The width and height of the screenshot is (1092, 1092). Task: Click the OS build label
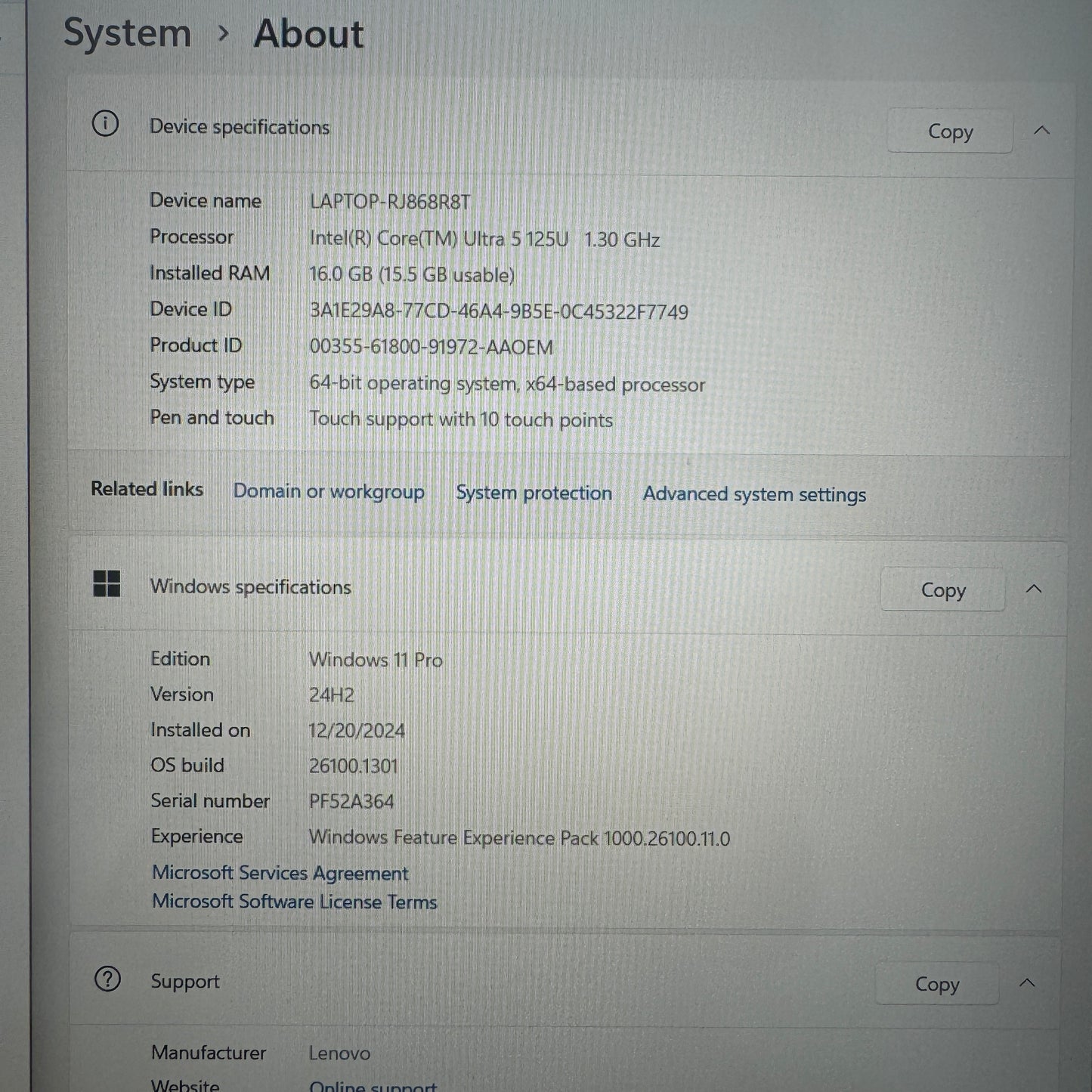(187, 765)
